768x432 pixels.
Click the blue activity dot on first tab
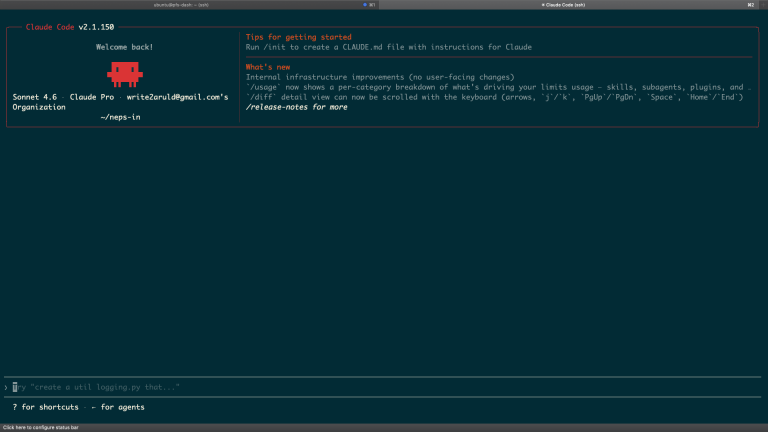pos(365,5)
